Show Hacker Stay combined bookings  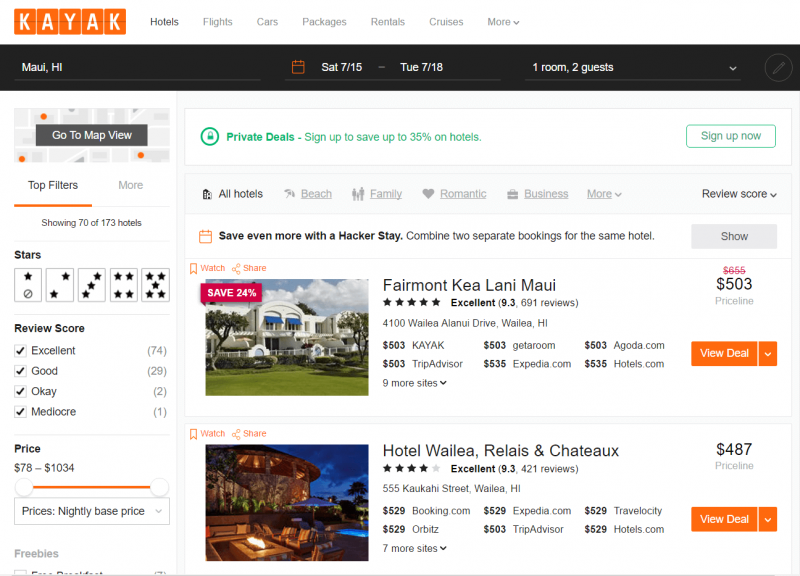coord(734,236)
